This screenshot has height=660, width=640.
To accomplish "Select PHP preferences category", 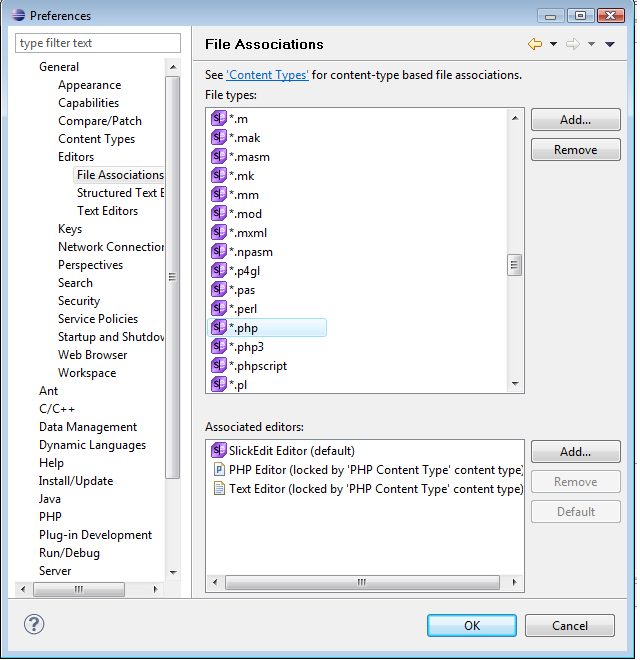I will coord(50,516).
